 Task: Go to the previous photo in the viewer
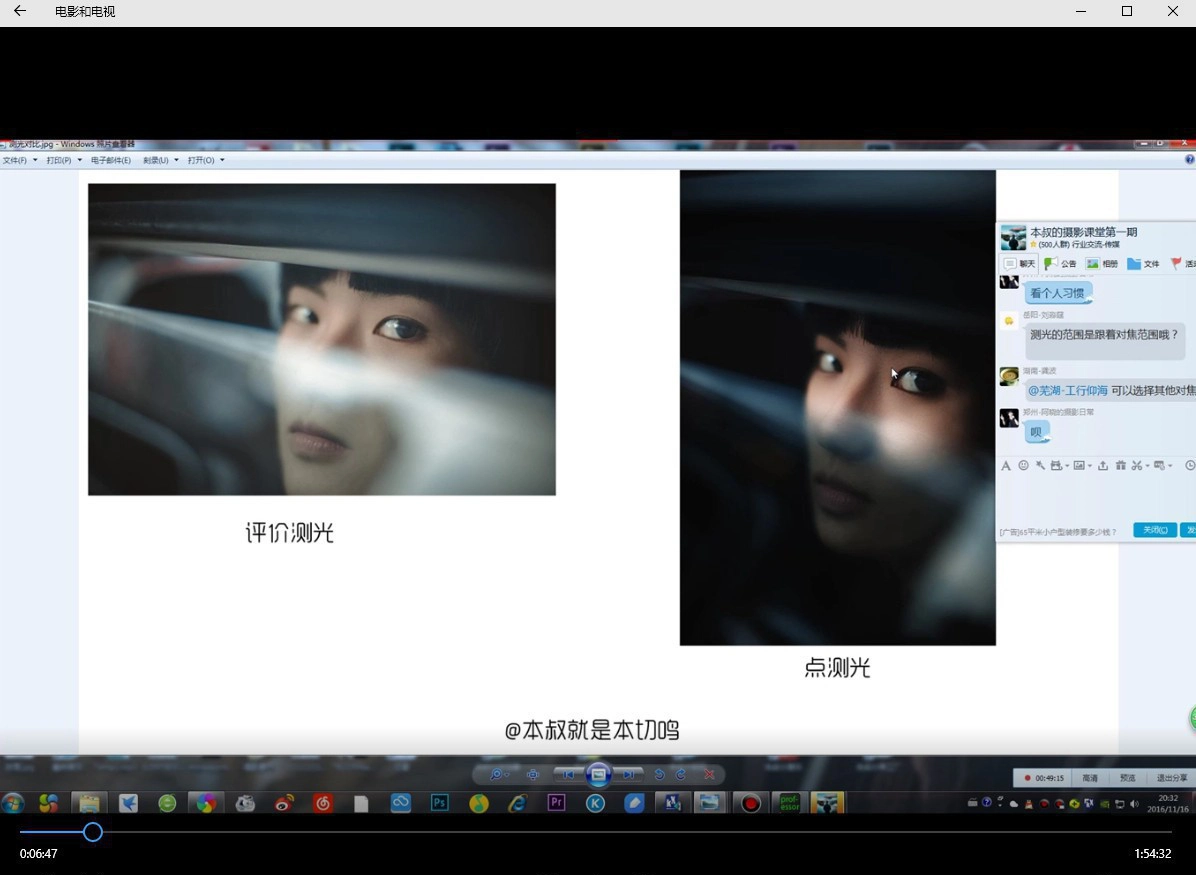coord(568,774)
